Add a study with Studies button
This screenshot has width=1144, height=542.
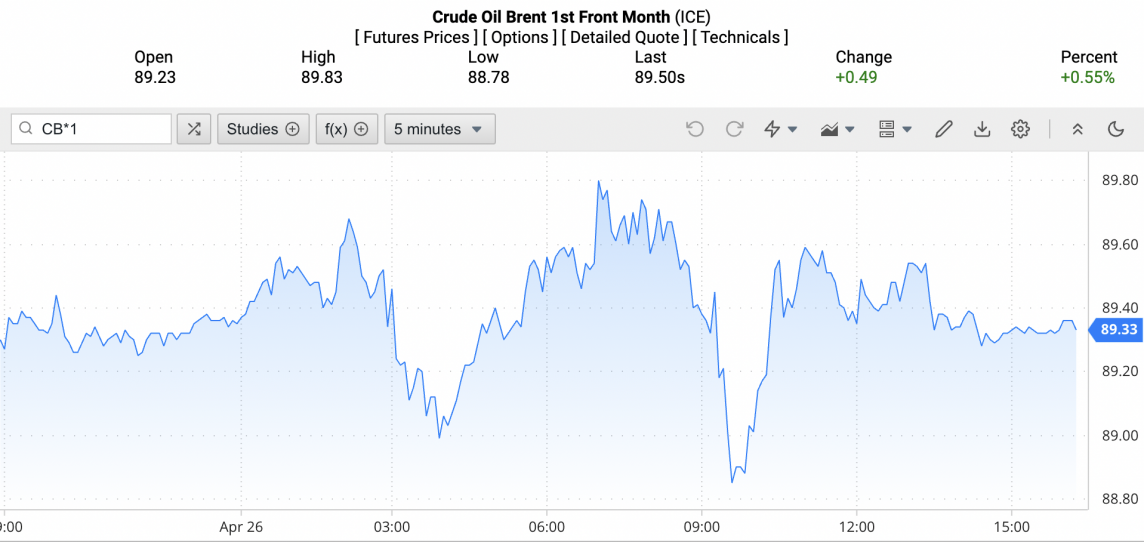tap(263, 129)
